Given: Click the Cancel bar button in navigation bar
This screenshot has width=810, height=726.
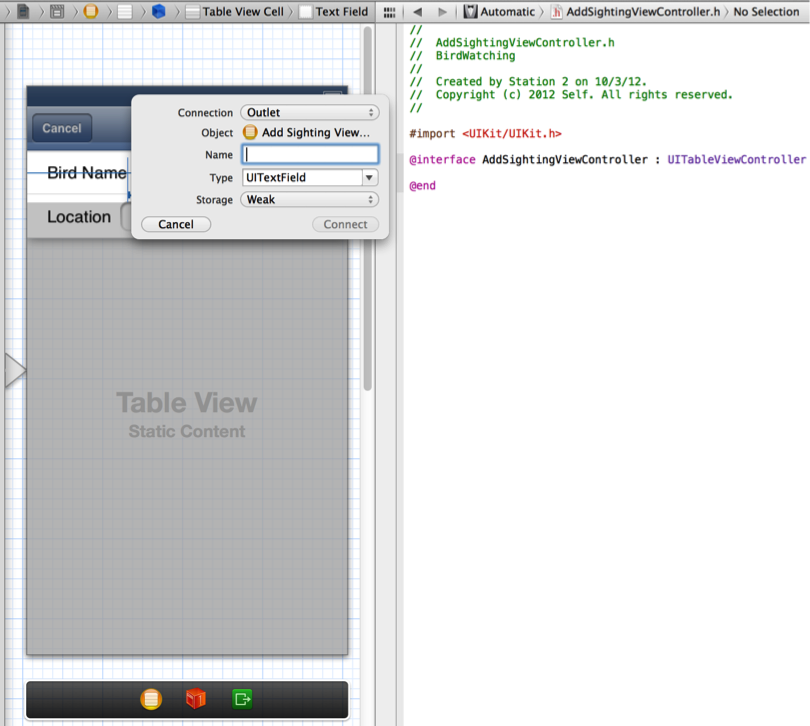Looking at the screenshot, I should pyautogui.click(x=62, y=128).
